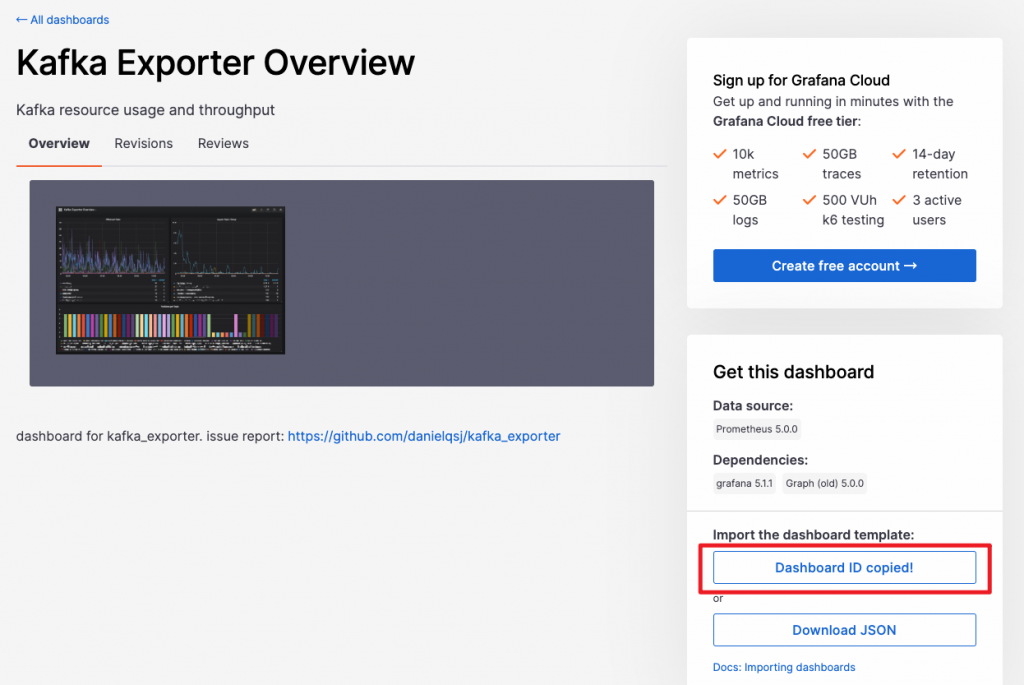Click the Prometheus 5.0.0 data source tag

(x=756, y=429)
